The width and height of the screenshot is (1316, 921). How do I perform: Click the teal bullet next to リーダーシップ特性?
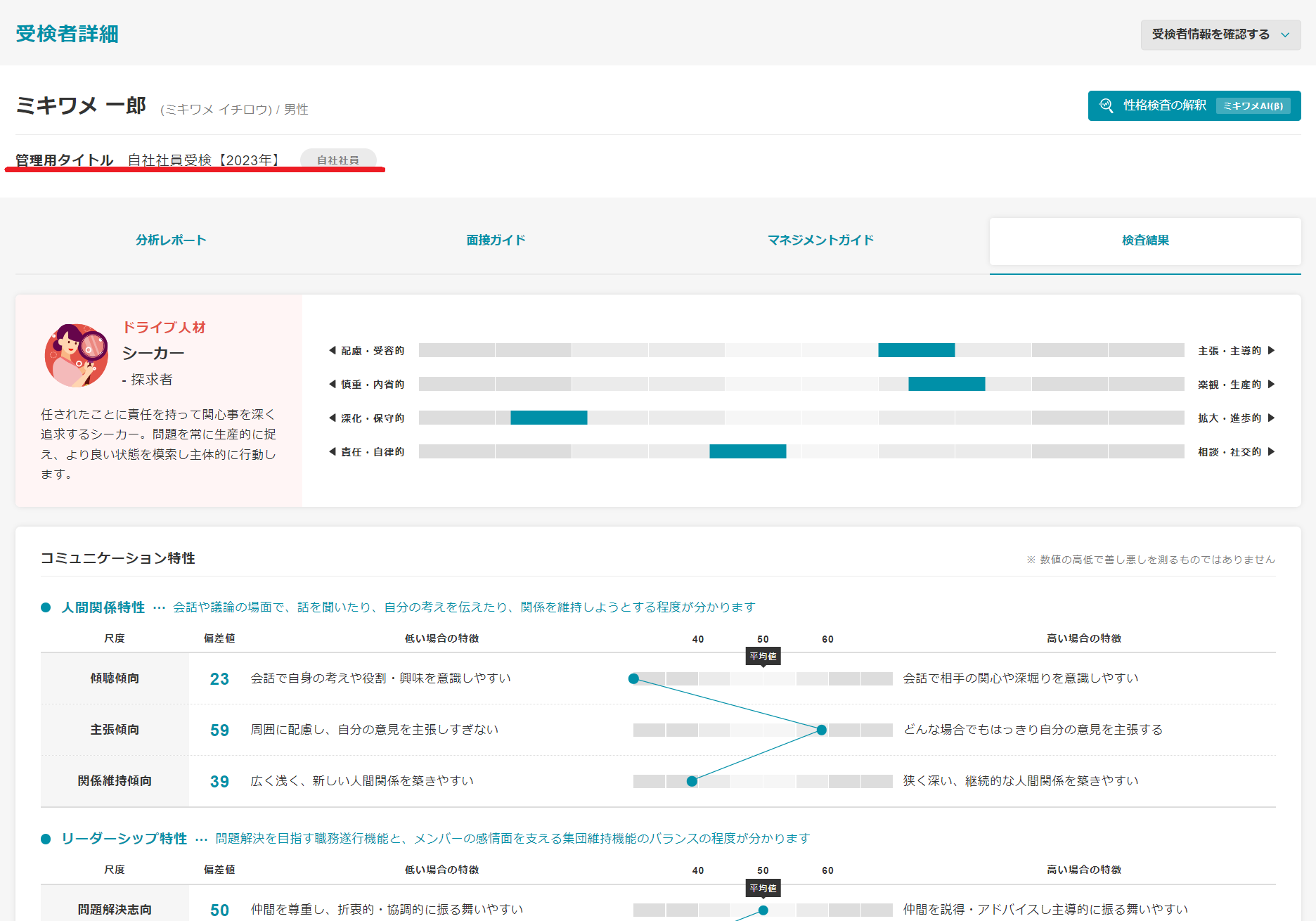tap(46, 839)
